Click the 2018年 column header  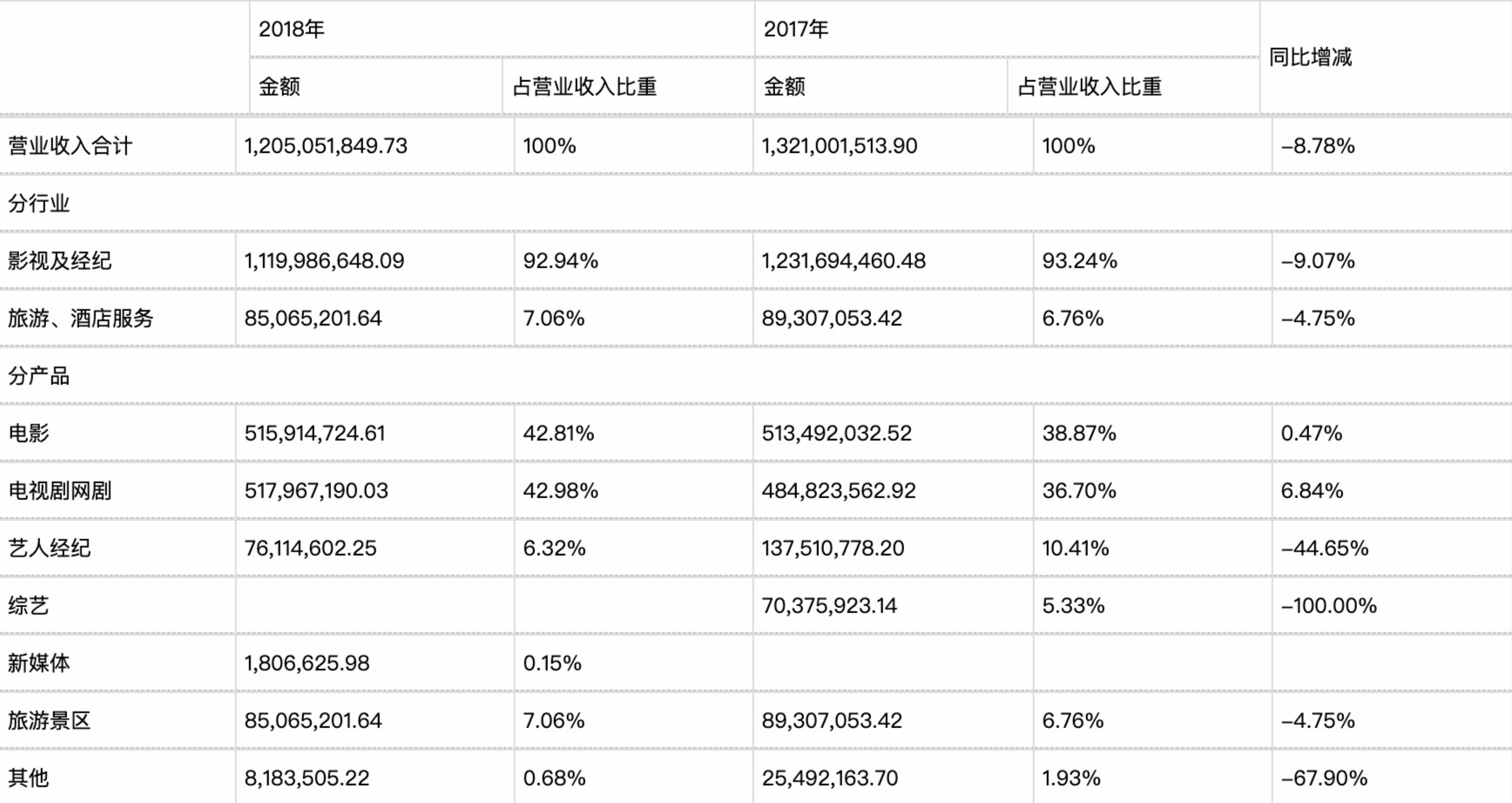click(292, 30)
